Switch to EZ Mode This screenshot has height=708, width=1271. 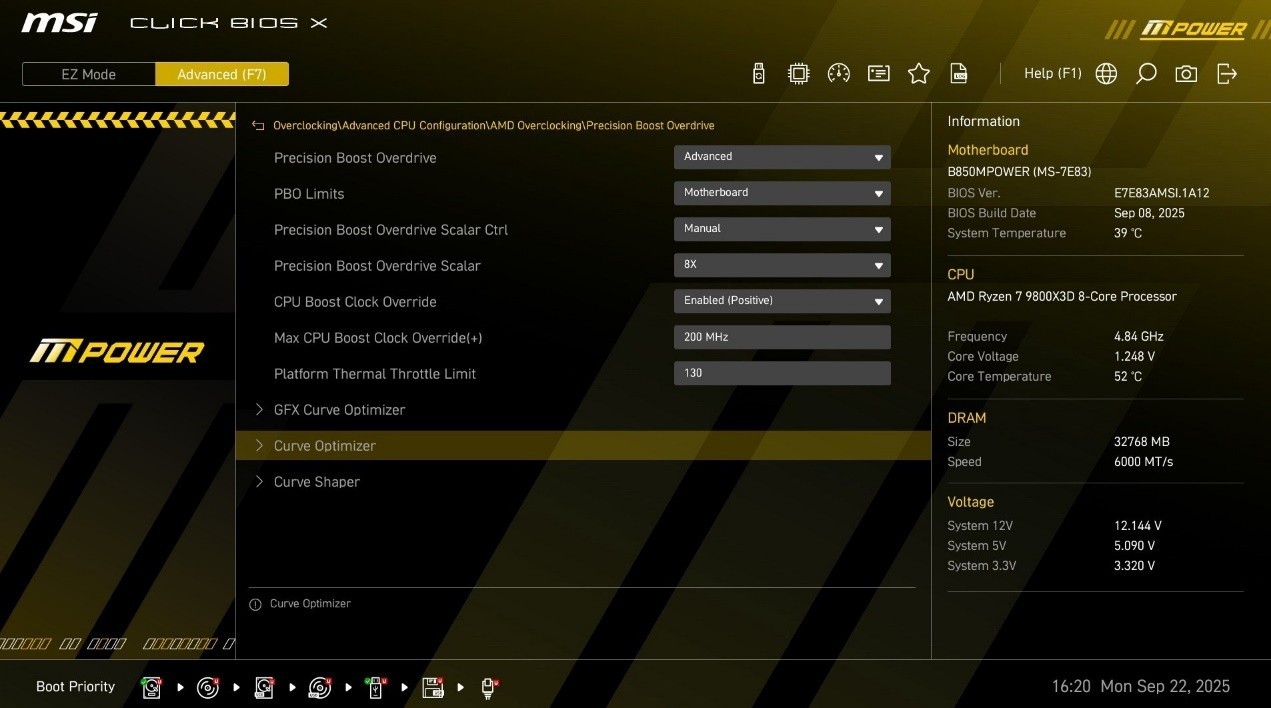point(89,74)
